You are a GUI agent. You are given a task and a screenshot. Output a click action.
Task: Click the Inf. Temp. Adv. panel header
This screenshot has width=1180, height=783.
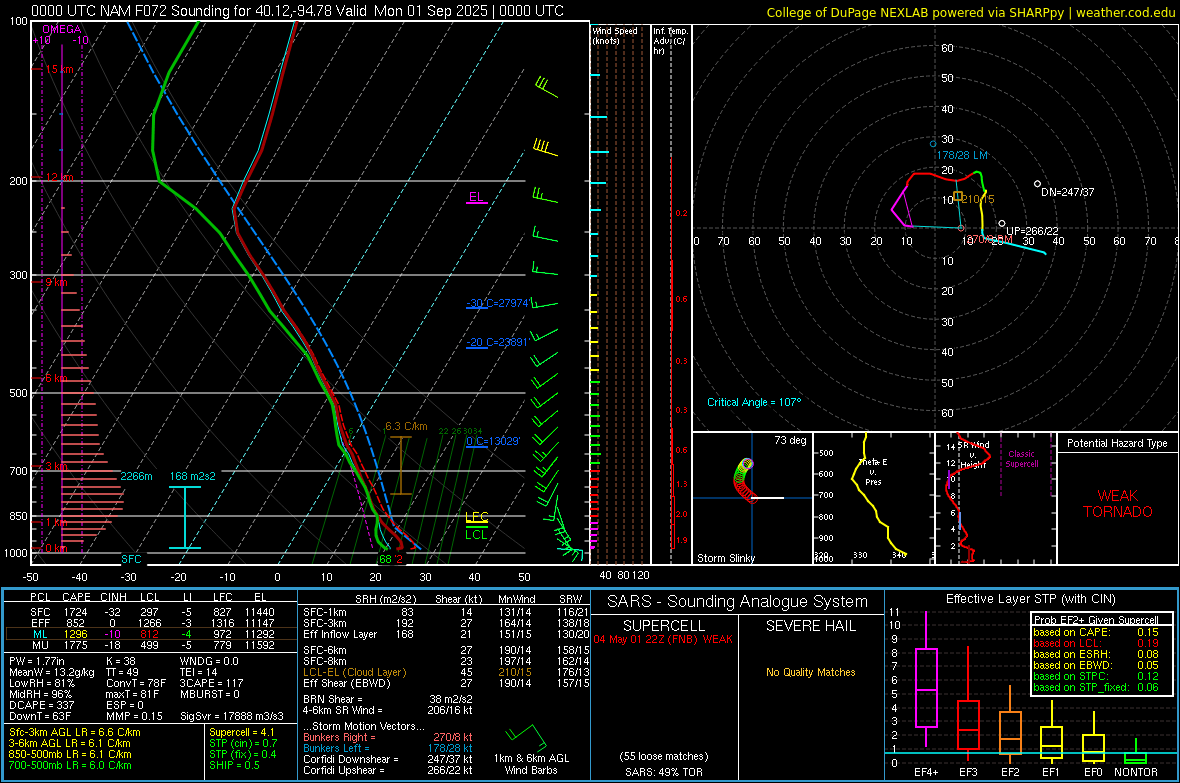[x=670, y=41]
